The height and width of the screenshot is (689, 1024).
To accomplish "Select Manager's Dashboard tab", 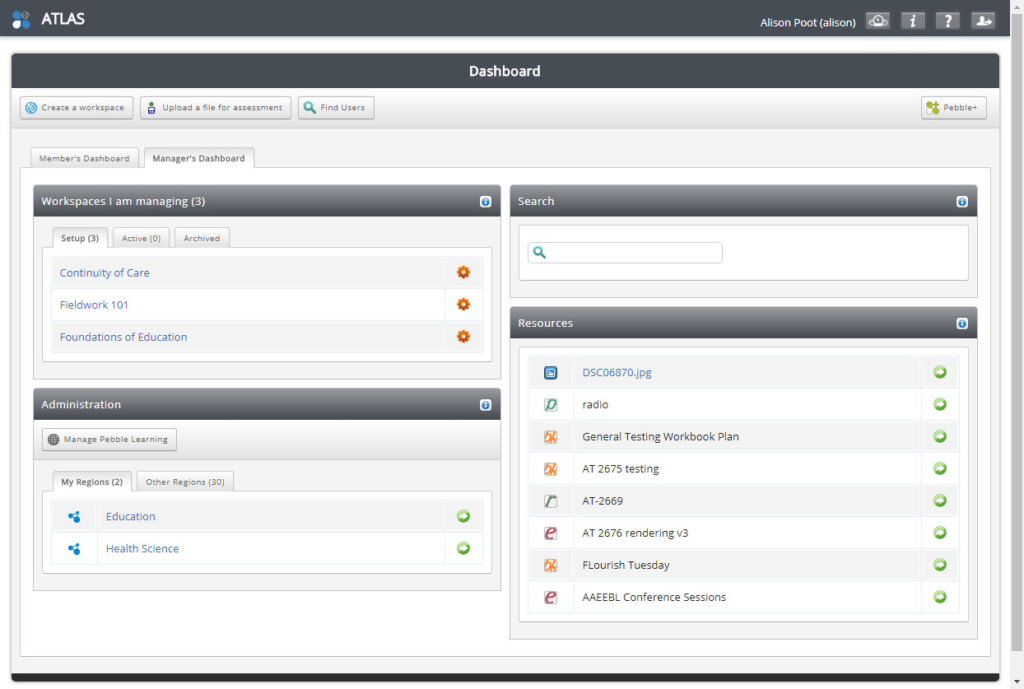I will [199, 158].
